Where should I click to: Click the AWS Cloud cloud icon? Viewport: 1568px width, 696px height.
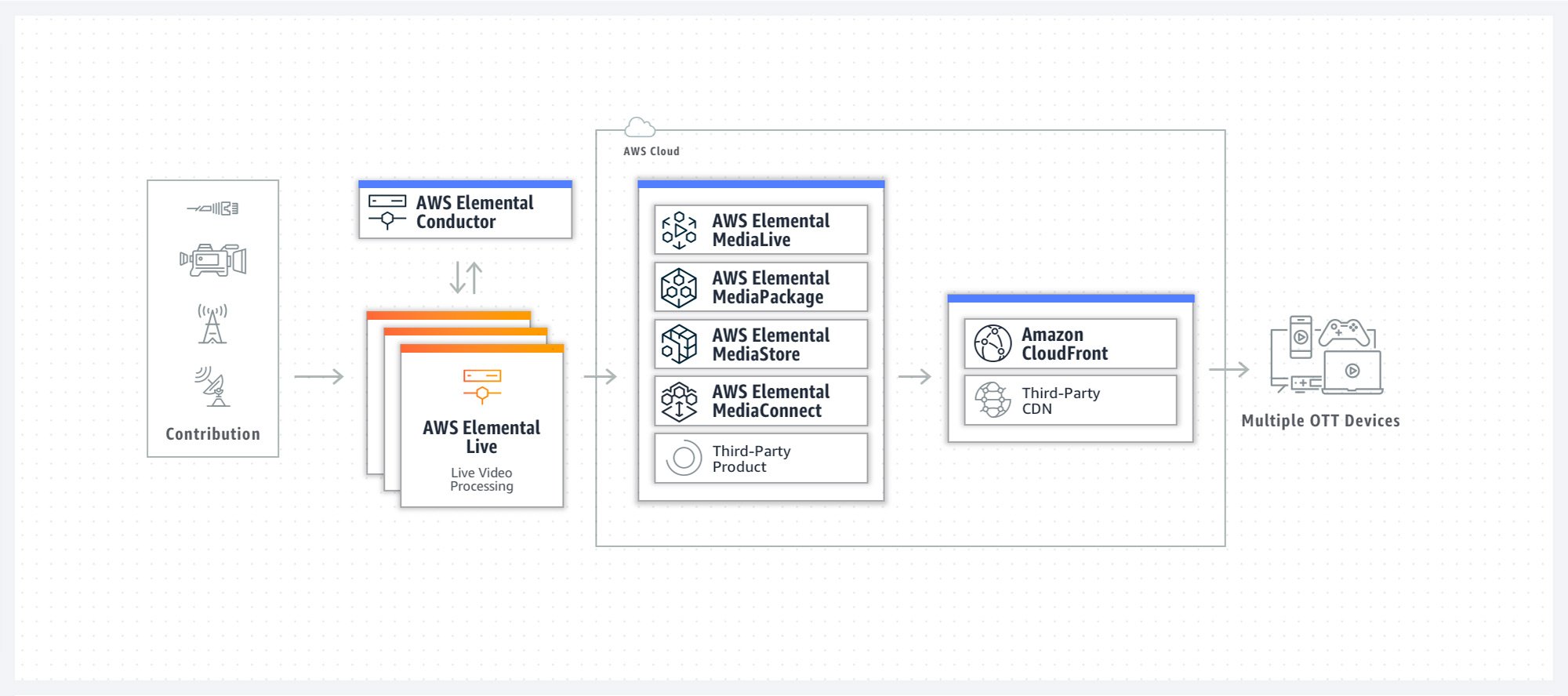point(640,127)
